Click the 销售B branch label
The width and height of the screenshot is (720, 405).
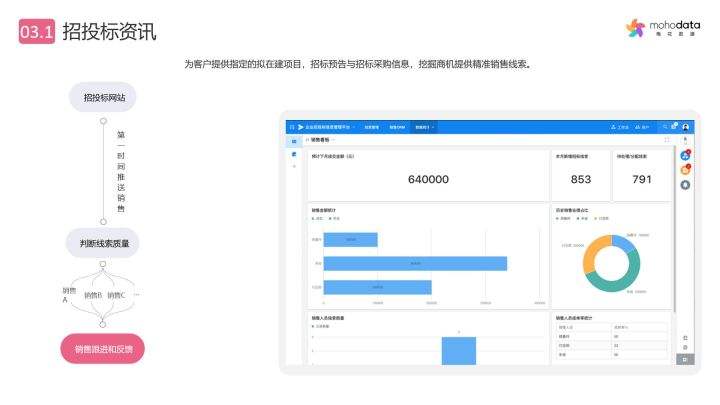pos(93,295)
